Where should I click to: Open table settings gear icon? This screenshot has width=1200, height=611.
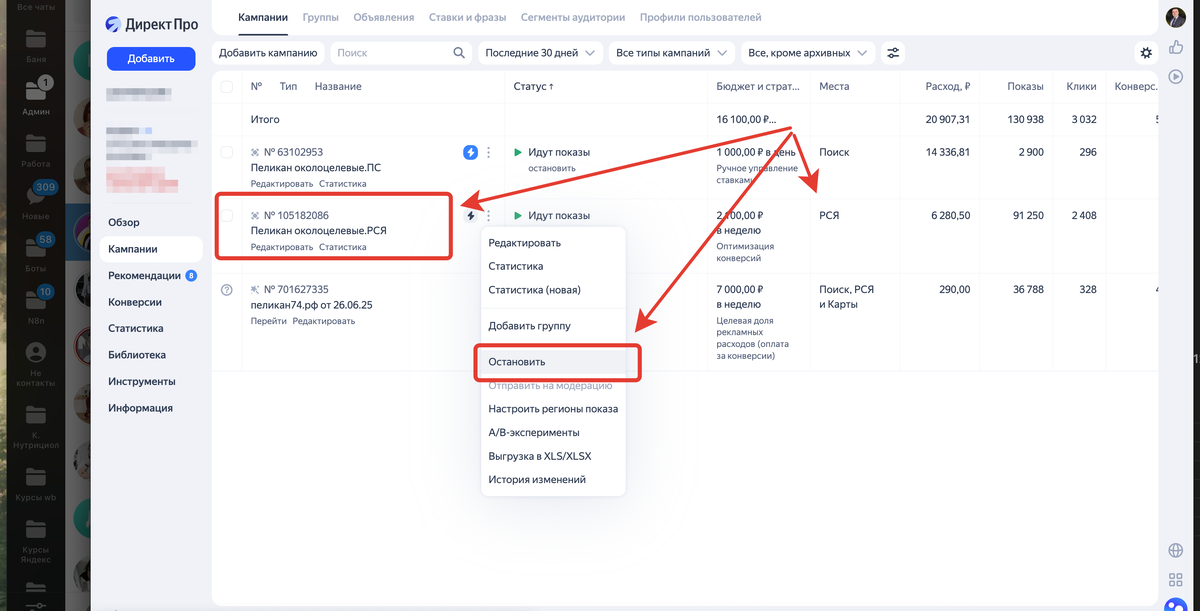point(1146,53)
